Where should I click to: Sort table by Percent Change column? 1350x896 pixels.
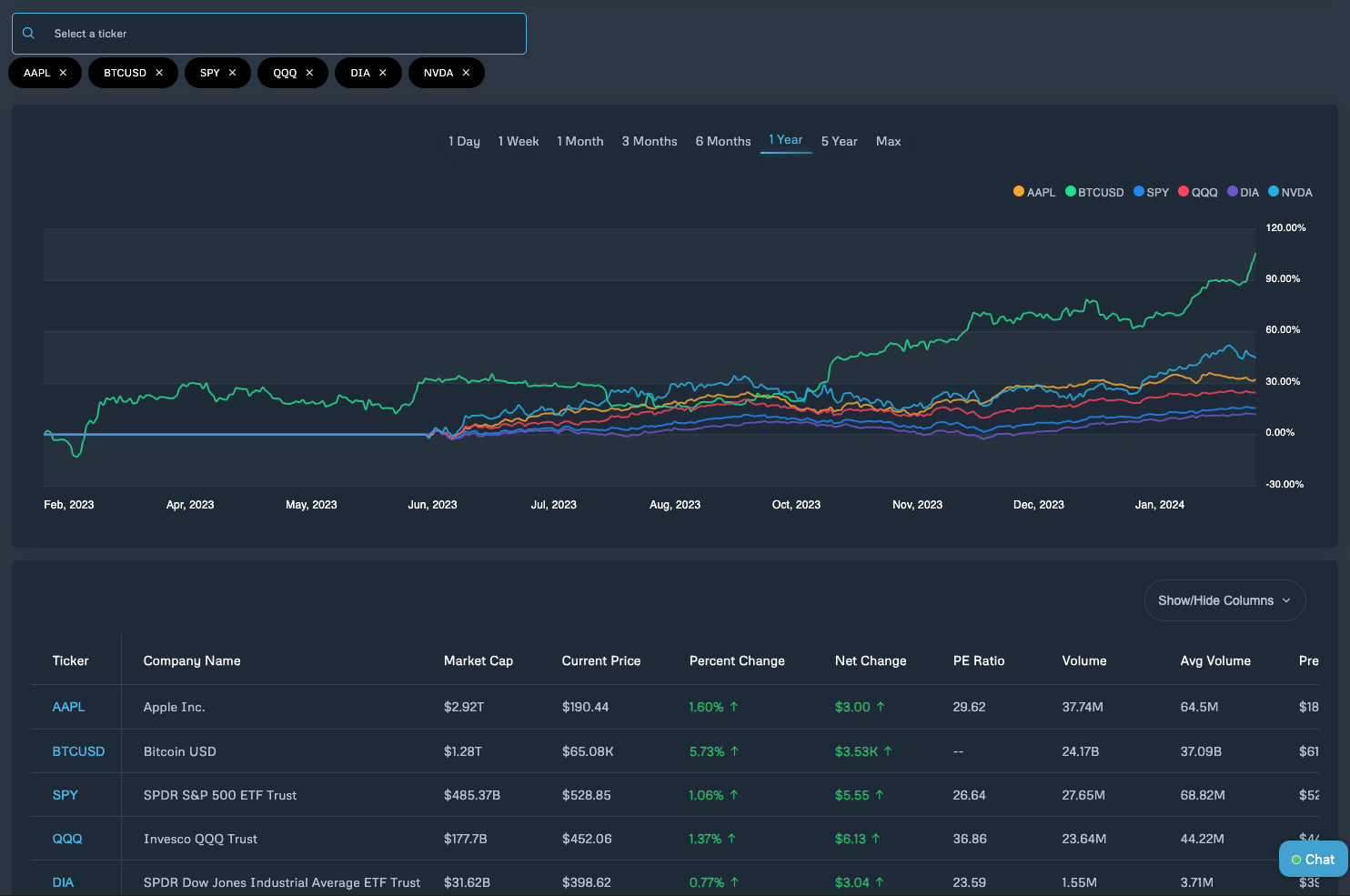(737, 661)
